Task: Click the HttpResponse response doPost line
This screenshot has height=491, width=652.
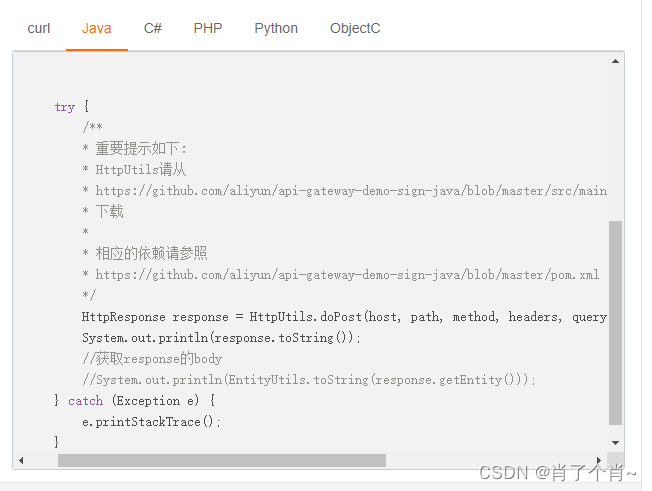Action: click(x=344, y=317)
